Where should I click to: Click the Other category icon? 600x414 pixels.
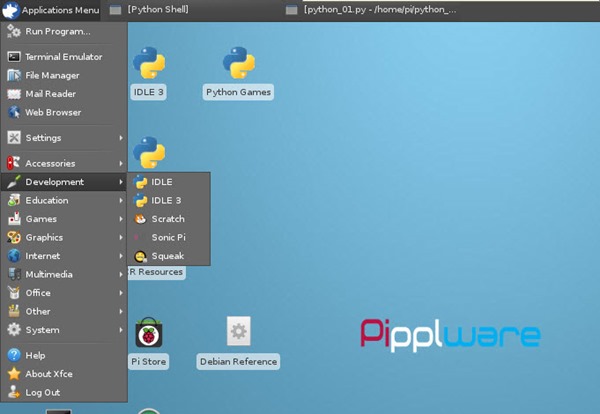pos(14,311)
